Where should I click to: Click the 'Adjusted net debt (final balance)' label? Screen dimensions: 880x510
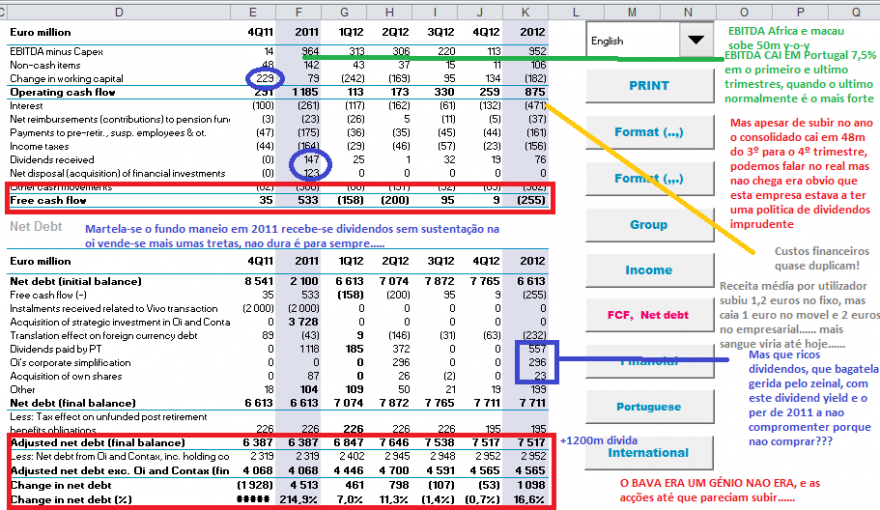pos(98,443)
